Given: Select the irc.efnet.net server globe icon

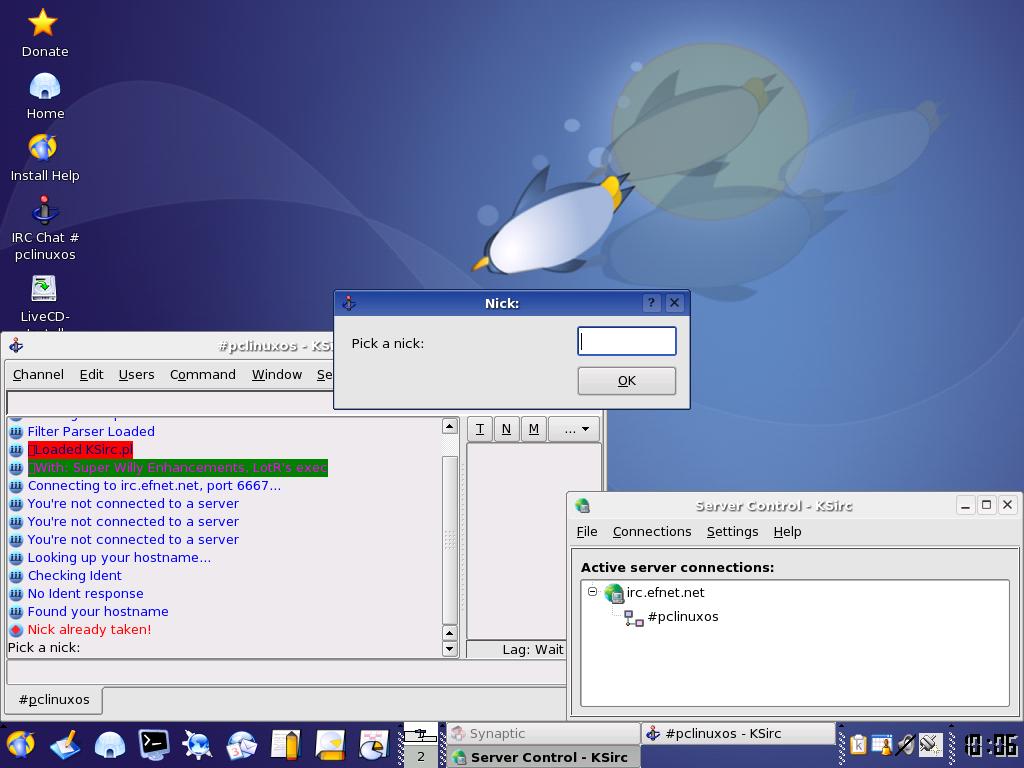Looking at the screenshot, I should pyautogui.click(x=614, y=593).
